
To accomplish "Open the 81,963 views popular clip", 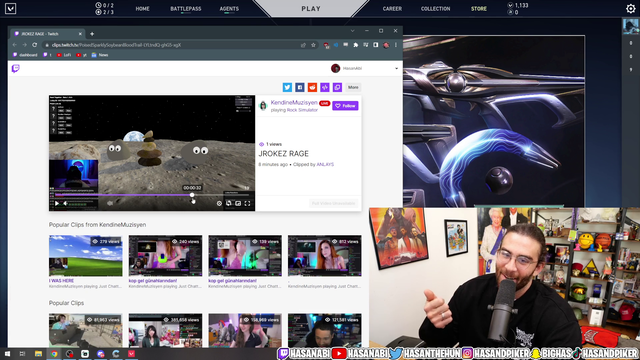I will point(86,331).
